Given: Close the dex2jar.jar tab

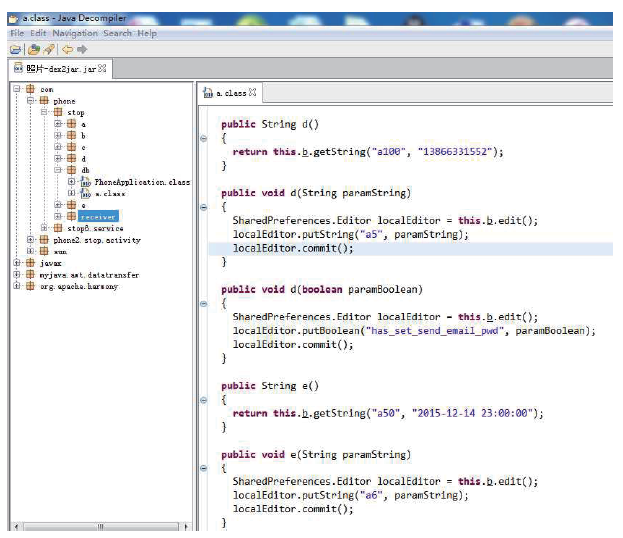Looking at the screenshot, I should pos(102,69).
